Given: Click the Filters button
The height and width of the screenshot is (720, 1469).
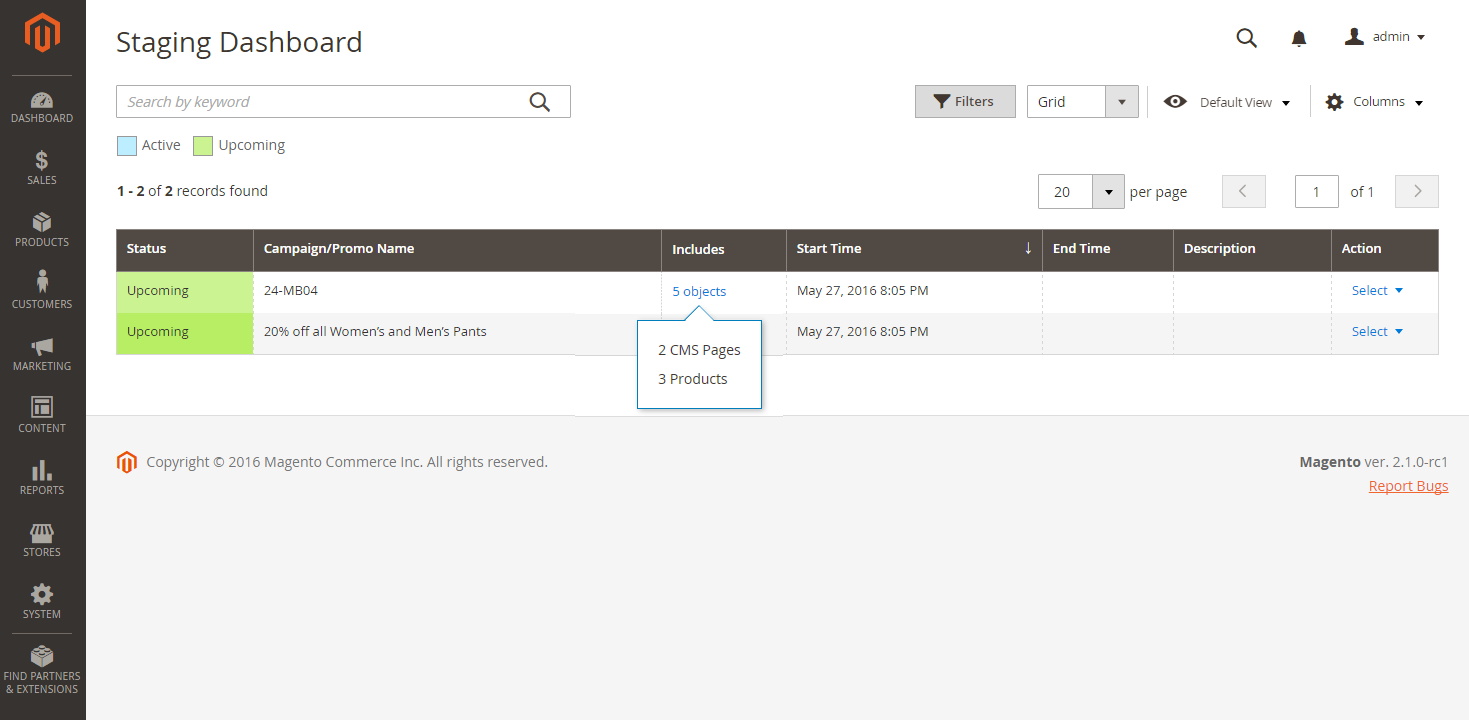Looking at the screenshot, I should tap(964, 101).
